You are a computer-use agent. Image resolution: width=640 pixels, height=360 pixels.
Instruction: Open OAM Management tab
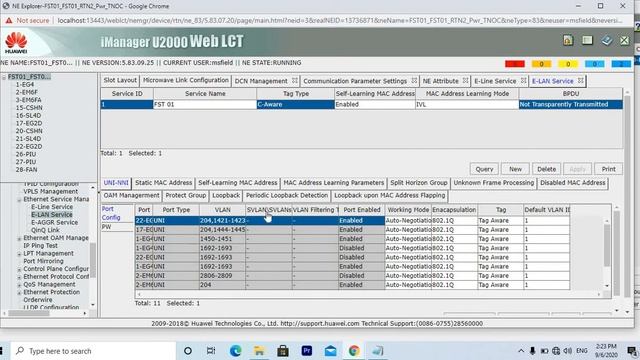(x=131, y=196)
